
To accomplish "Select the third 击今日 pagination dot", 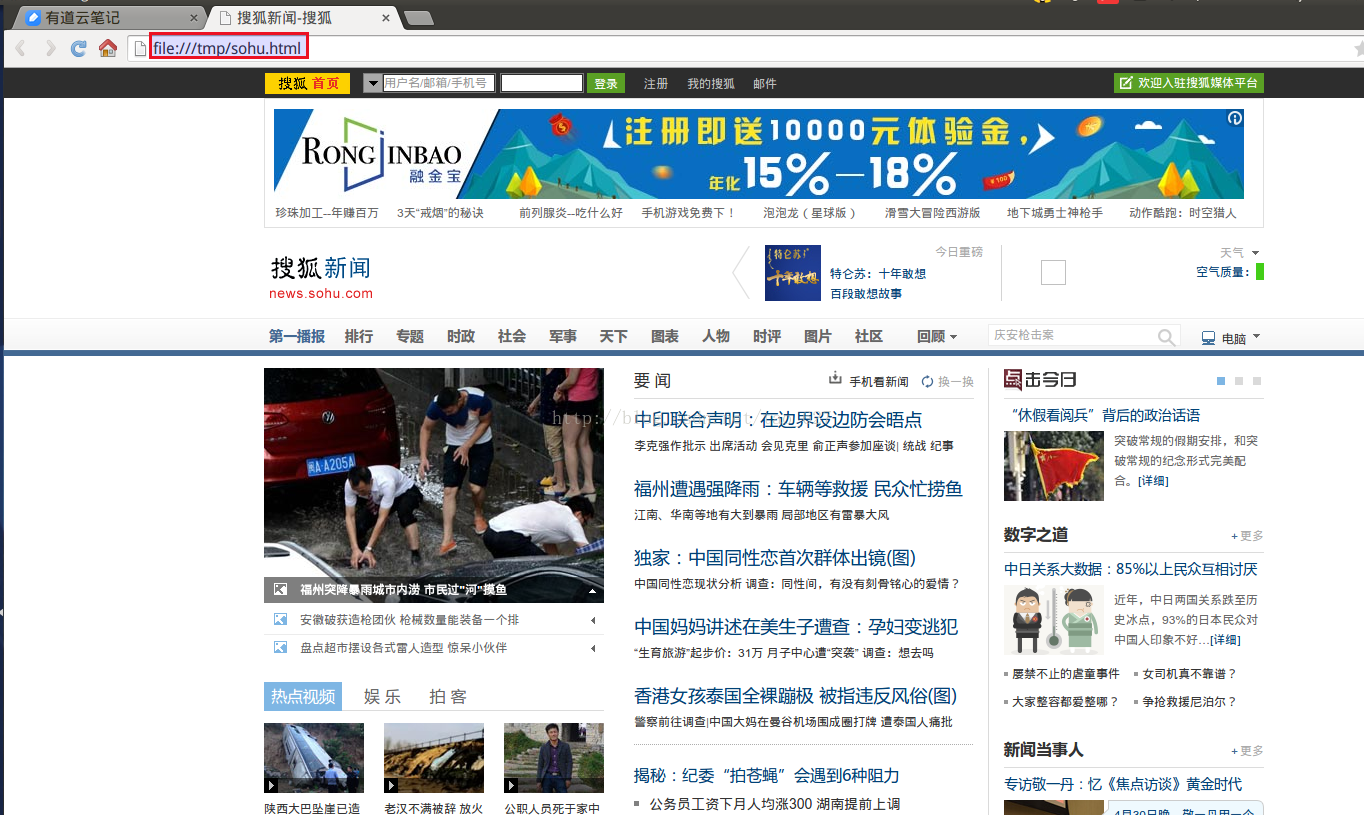I will pos(1257,381).
